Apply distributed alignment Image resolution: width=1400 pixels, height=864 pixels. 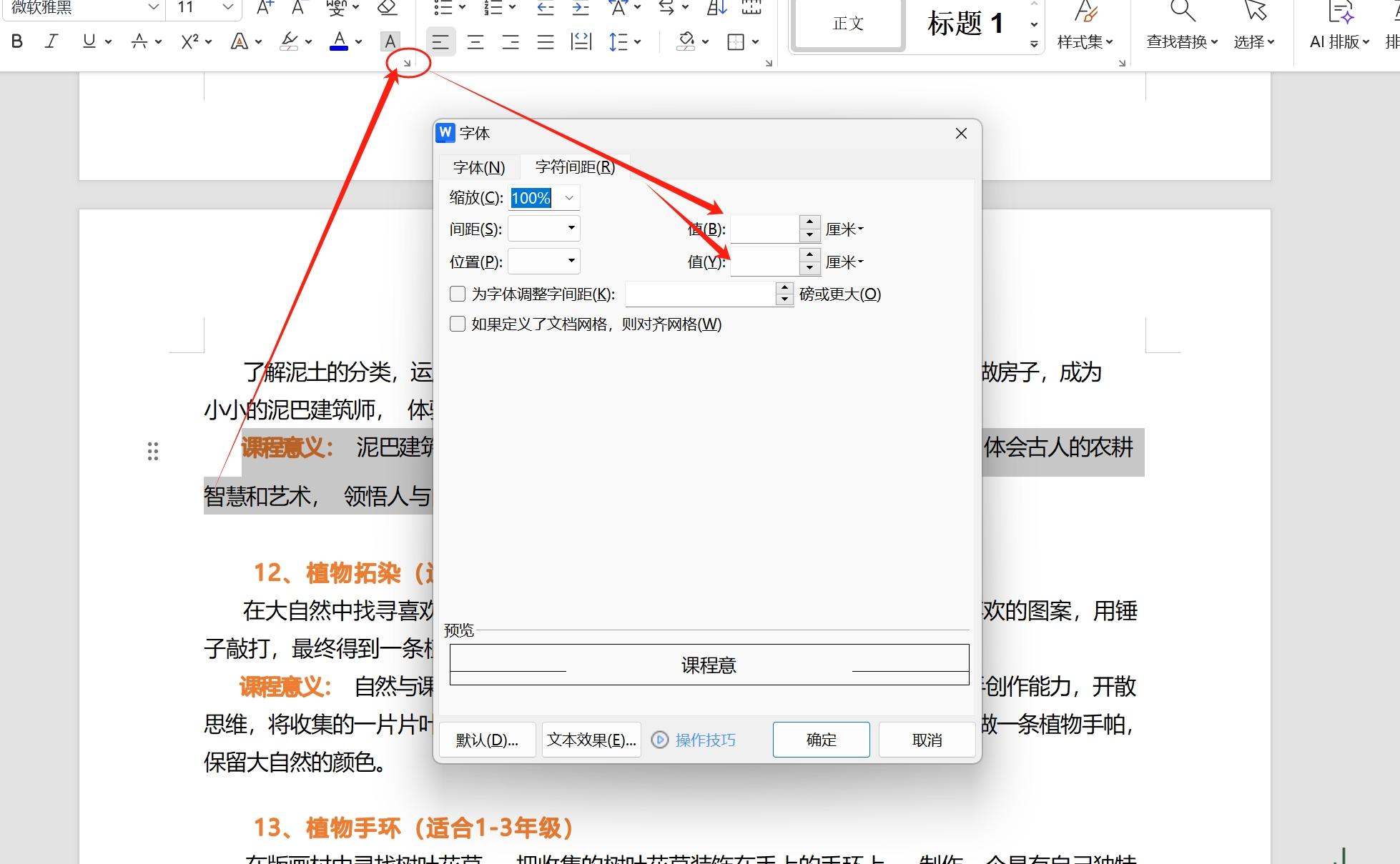[581, 42]
